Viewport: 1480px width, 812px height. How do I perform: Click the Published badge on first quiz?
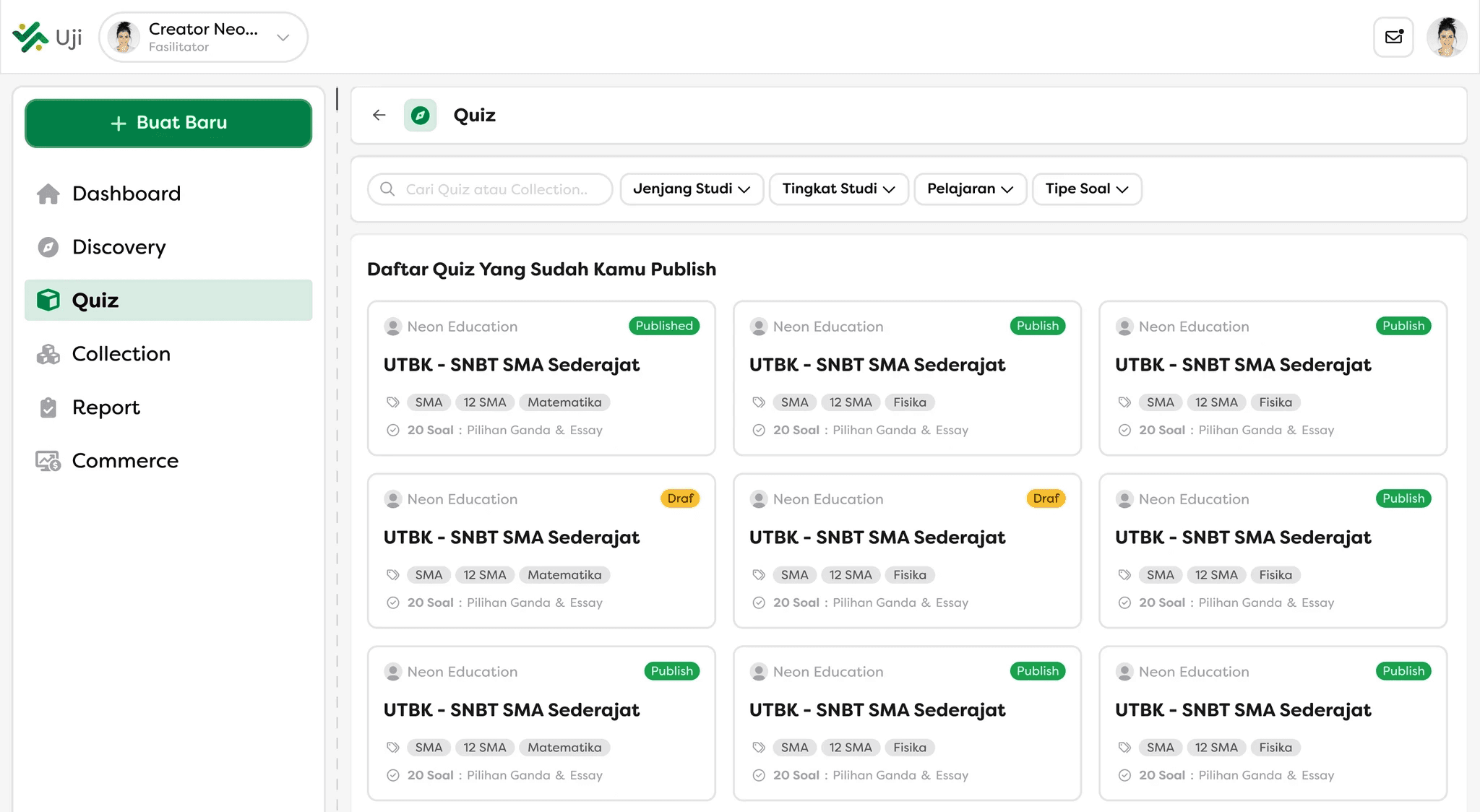click(663, 326)
